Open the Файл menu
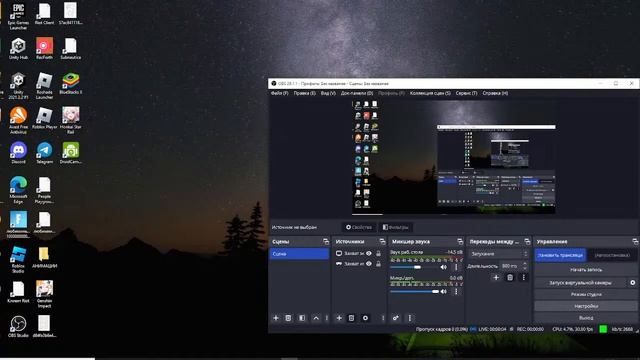This screenshot has width=640, height=360. click(x=280, y=93)
